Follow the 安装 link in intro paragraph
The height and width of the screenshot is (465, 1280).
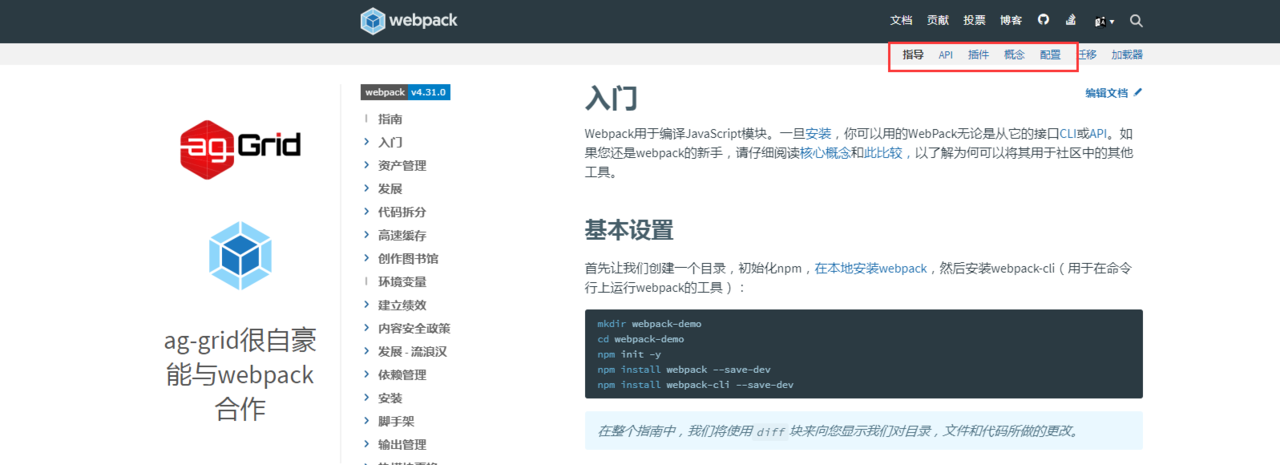[818, 133]
